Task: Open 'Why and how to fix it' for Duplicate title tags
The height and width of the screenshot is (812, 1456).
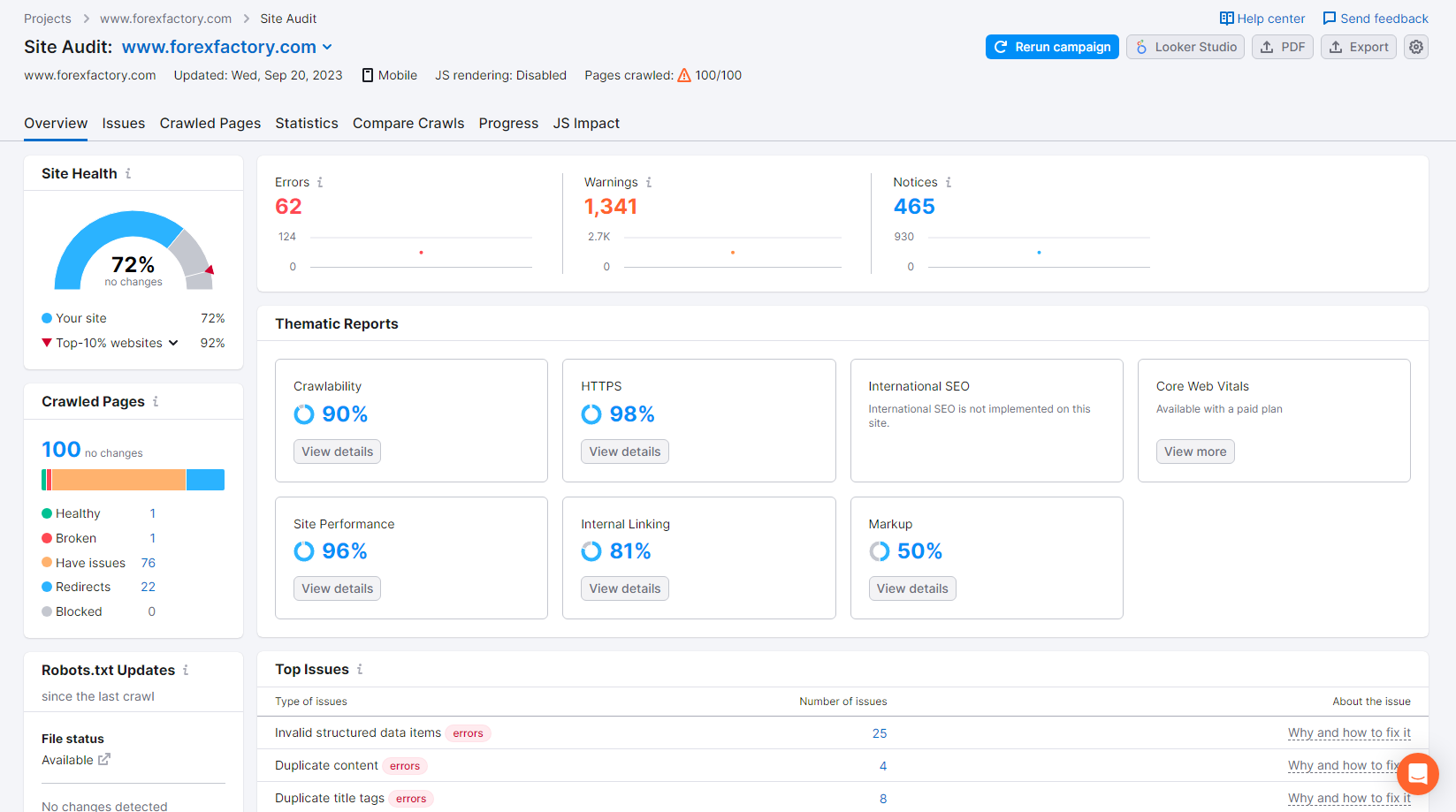Action: [1349, 798]
